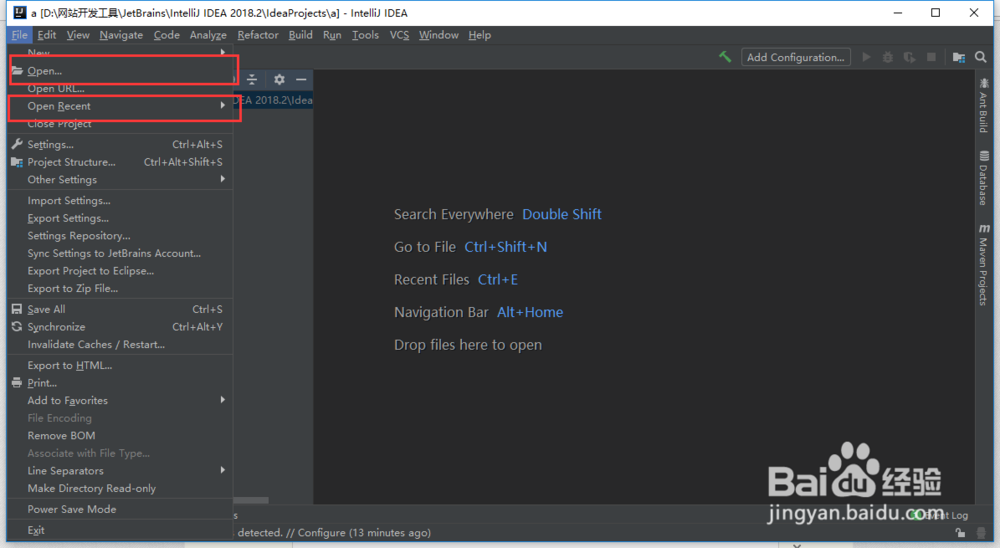Expand the Open Recent submenu arrow
1000x548 pixels.
(223, 105)
